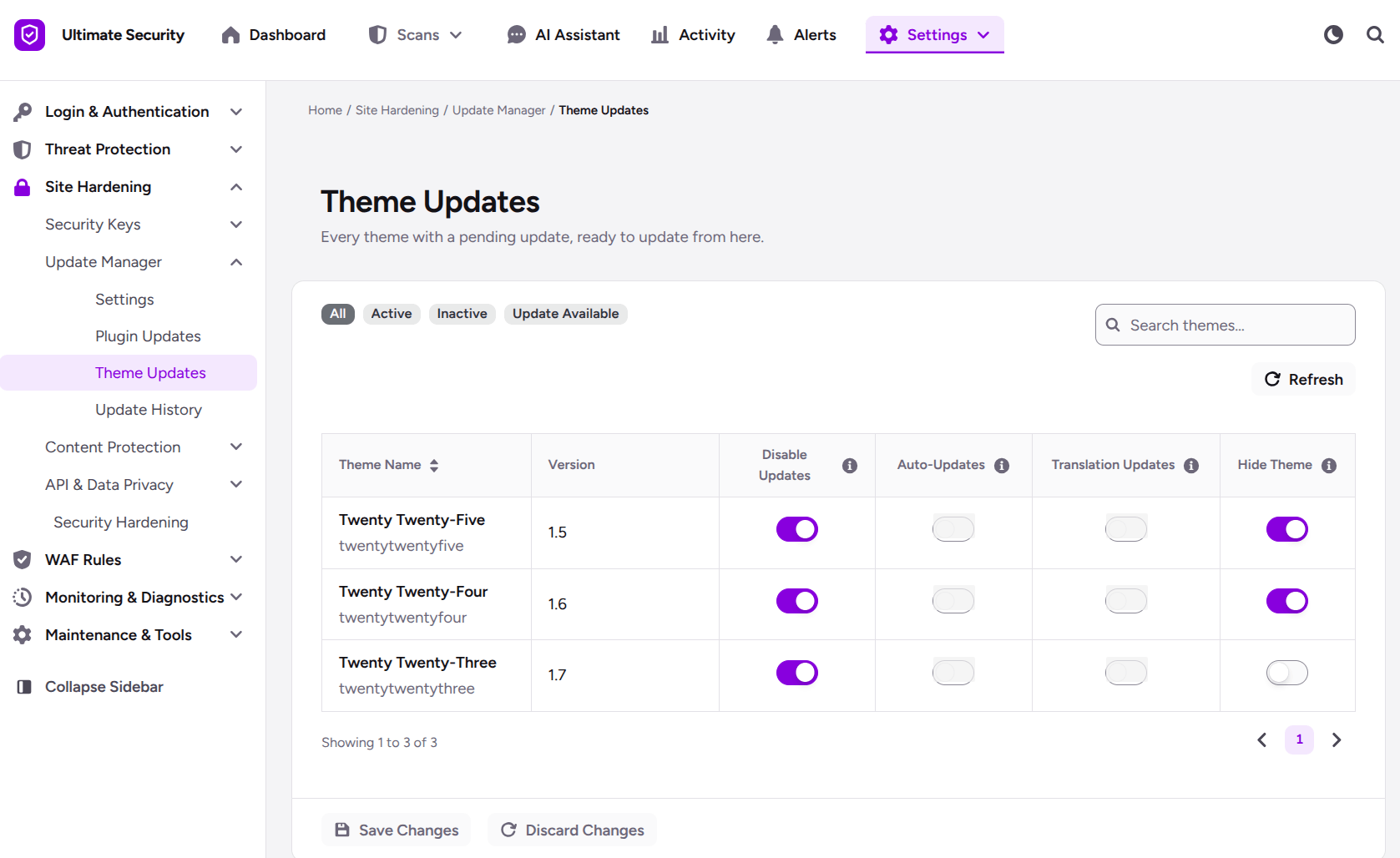Click the WAF Rules shield icon
This screenshot has width=1400, height=858.
click(x=23, y=560)
